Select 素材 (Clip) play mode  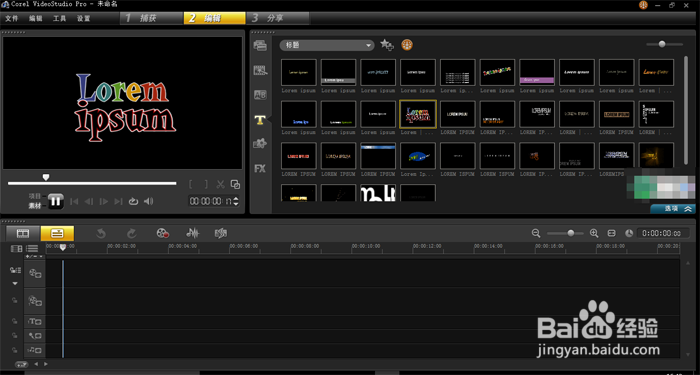(35, 206)
